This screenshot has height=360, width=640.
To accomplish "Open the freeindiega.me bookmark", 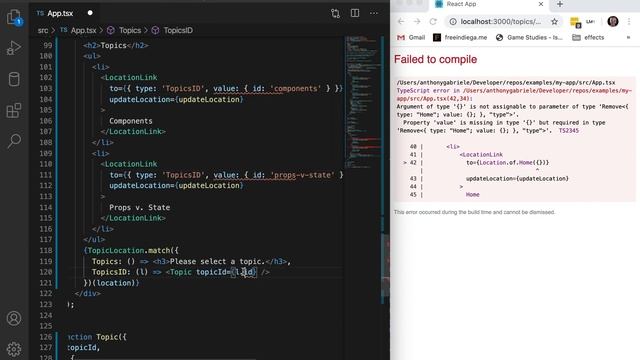I will coord(460,38).
